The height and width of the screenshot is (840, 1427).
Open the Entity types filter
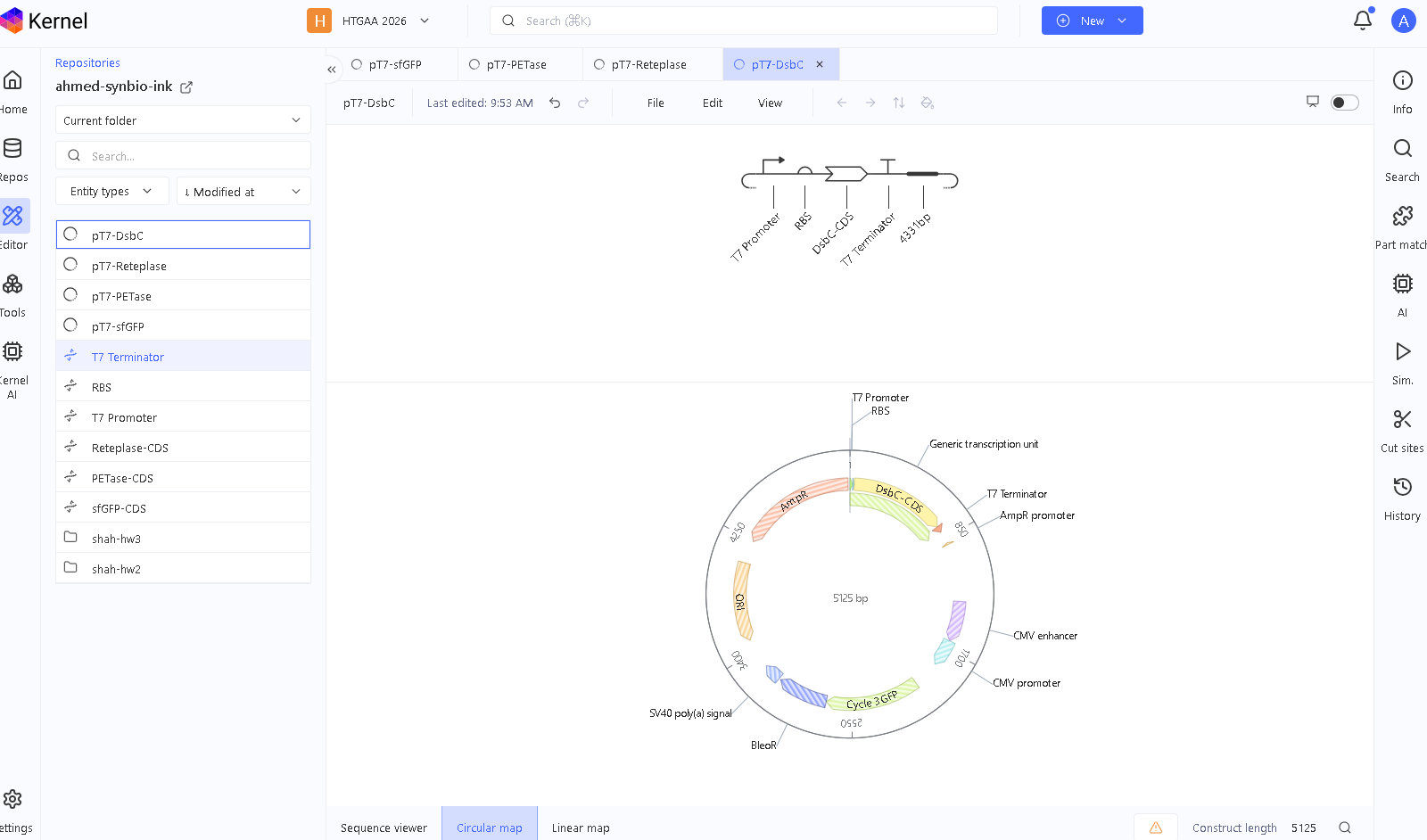(111, 192)
